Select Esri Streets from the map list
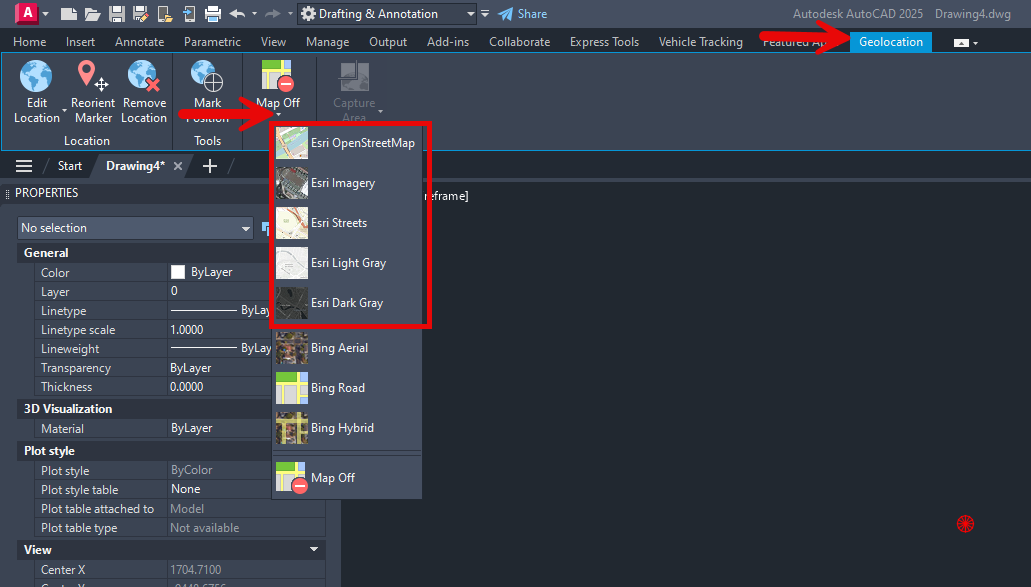 click(x=347, y=223)
